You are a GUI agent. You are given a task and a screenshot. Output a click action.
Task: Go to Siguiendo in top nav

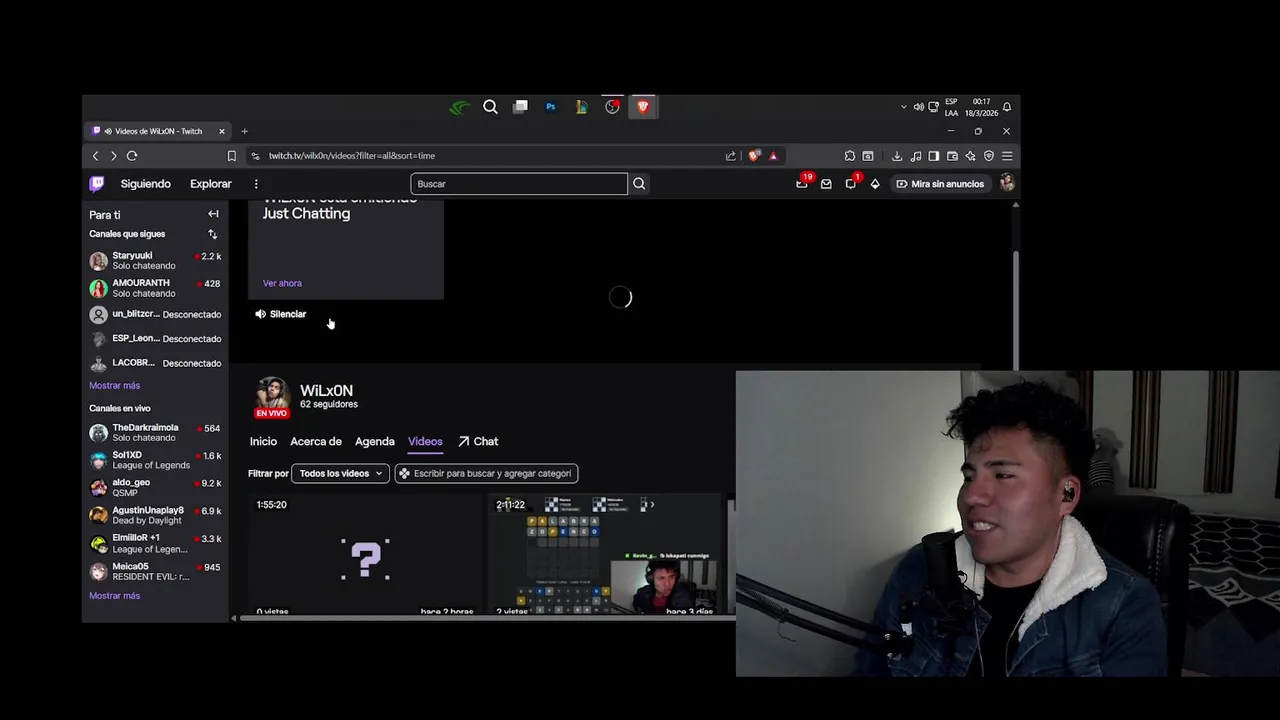[x=146, y=184]
